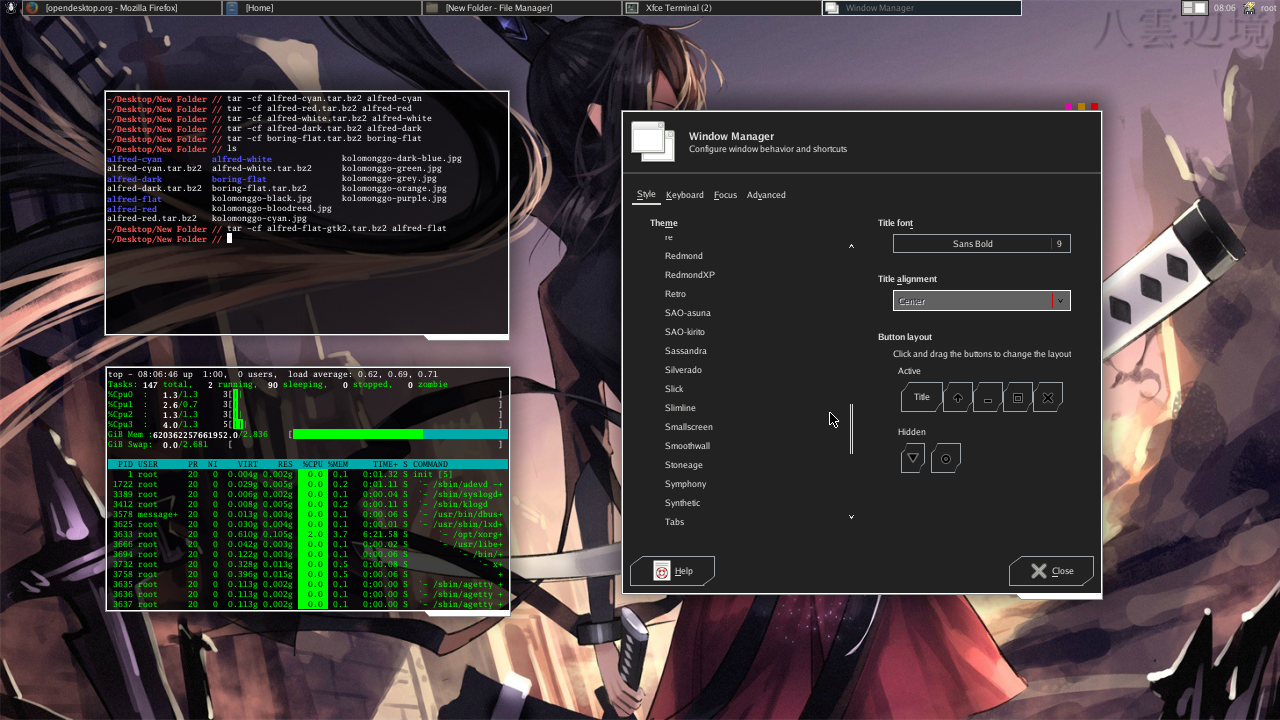The image size is (1280, 720).
Task: Open the [Home] taskbar entry
Action: 321,8
